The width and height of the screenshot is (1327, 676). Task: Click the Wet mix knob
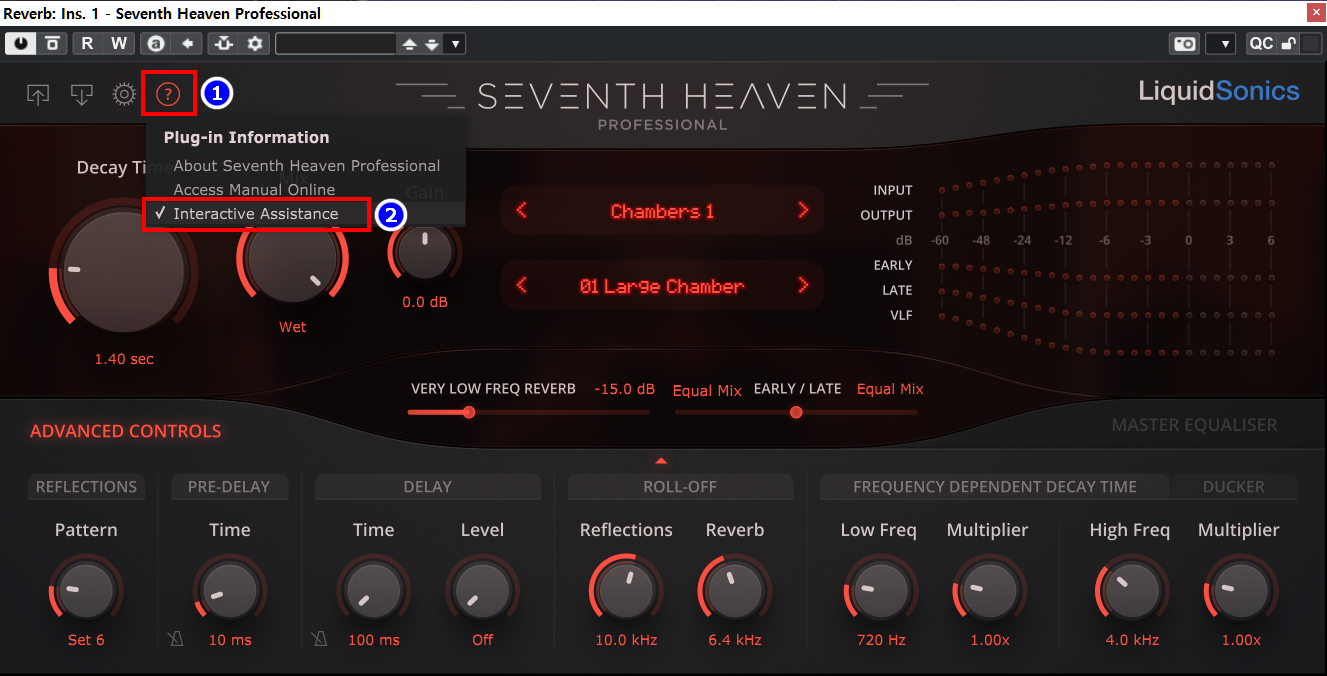pos(292,257)
